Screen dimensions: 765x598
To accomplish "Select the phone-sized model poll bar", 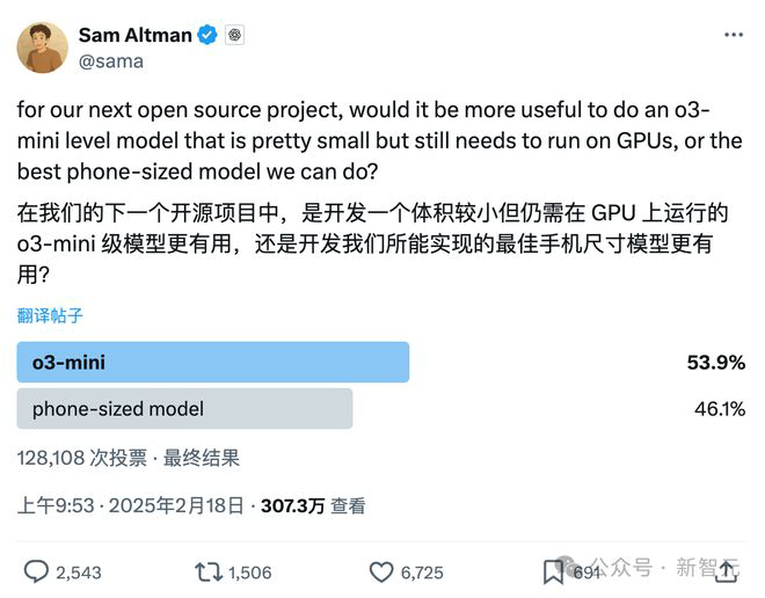I will tap(185, 409).
